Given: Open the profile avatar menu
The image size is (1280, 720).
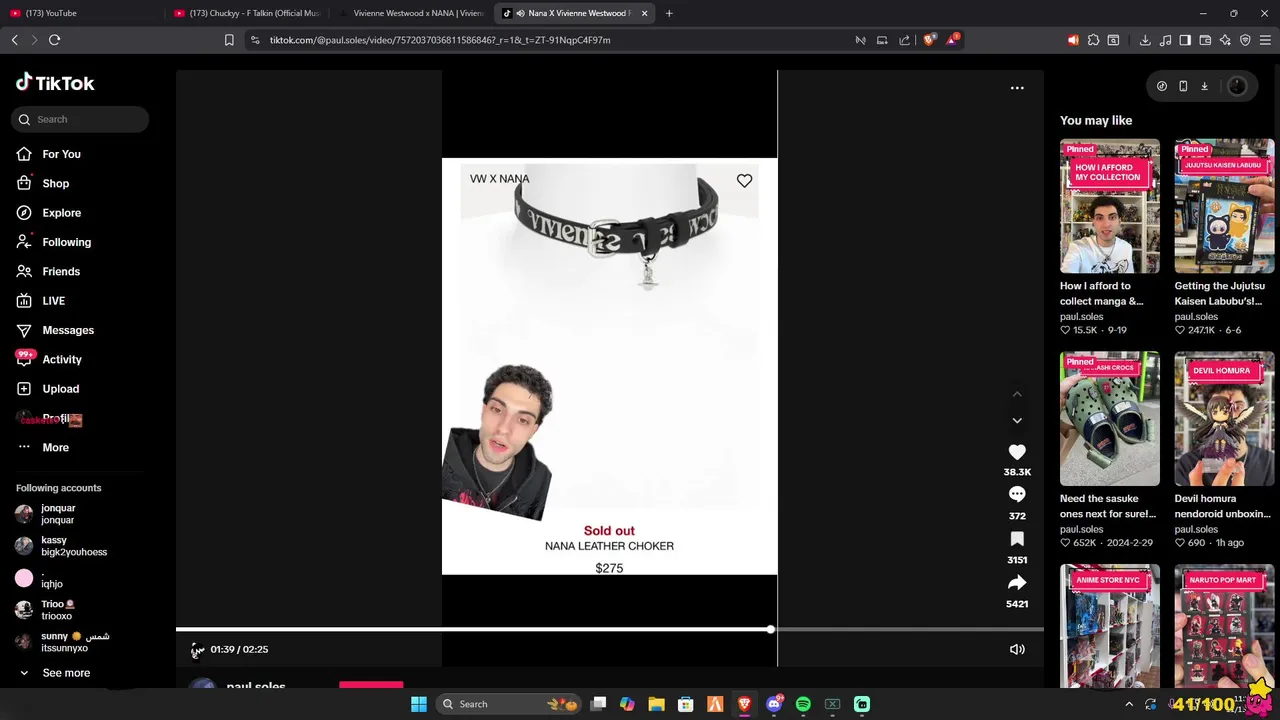Looking at the screenshot, I should [x=1237, y=86].
